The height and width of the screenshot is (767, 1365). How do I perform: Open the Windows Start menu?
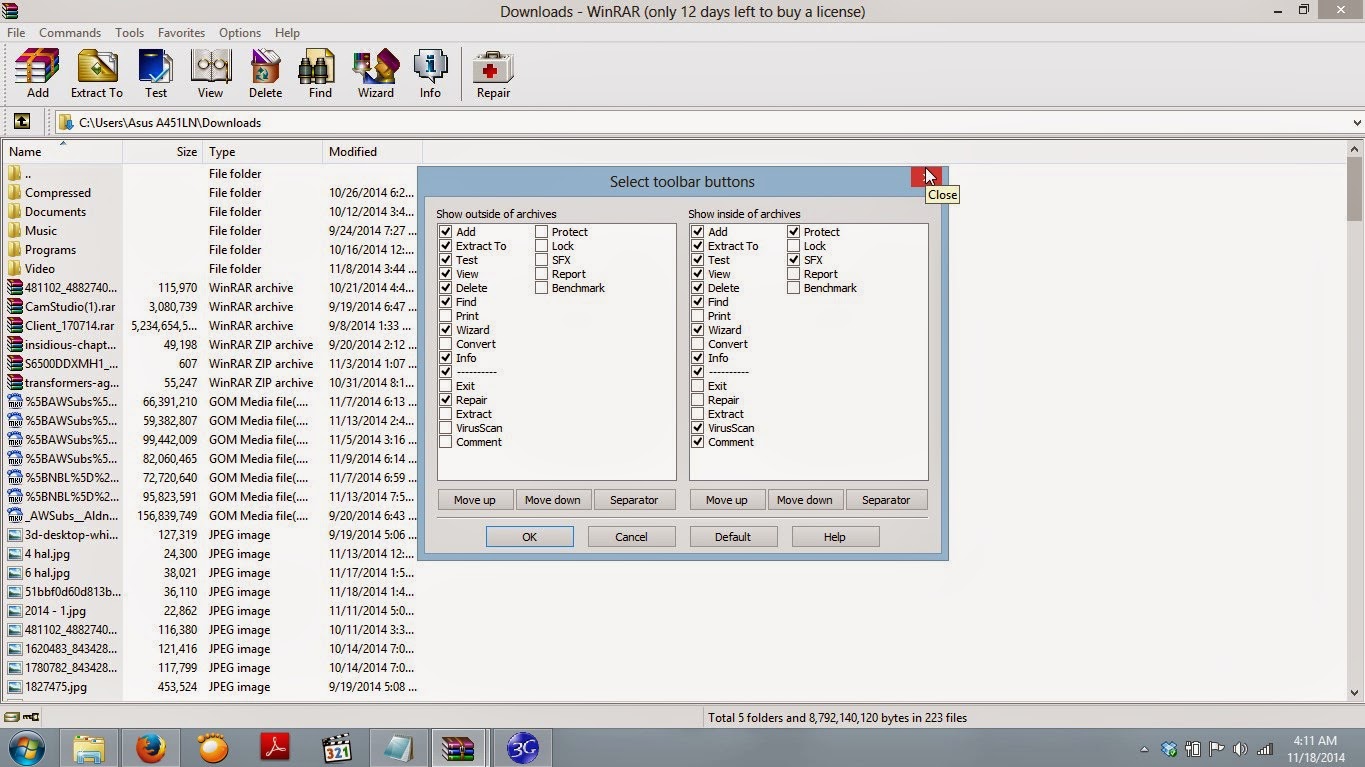click(27, 748)
